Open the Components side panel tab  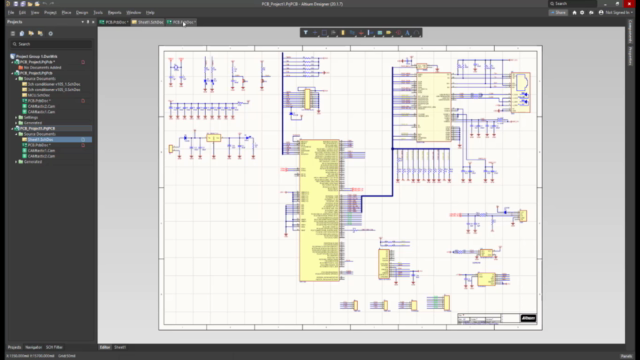(x=630, y=31)
